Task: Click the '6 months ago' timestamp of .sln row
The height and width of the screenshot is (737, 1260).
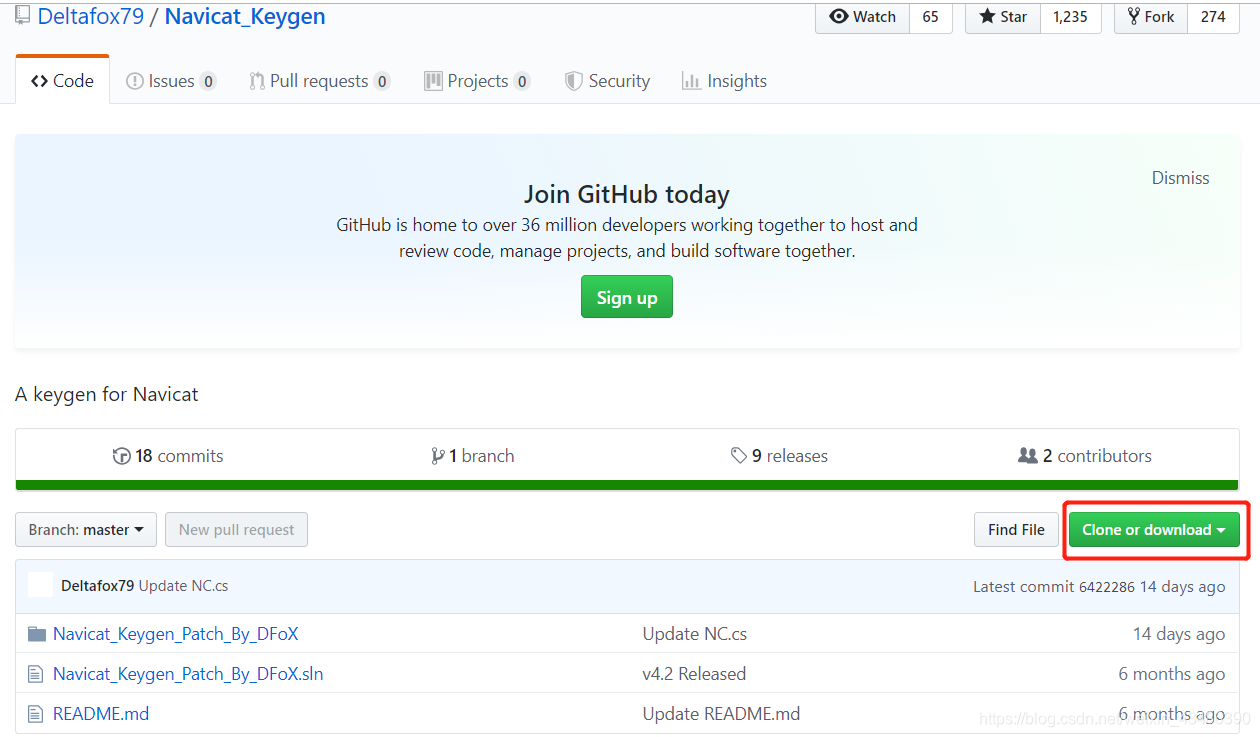Action: (1172, 674)
